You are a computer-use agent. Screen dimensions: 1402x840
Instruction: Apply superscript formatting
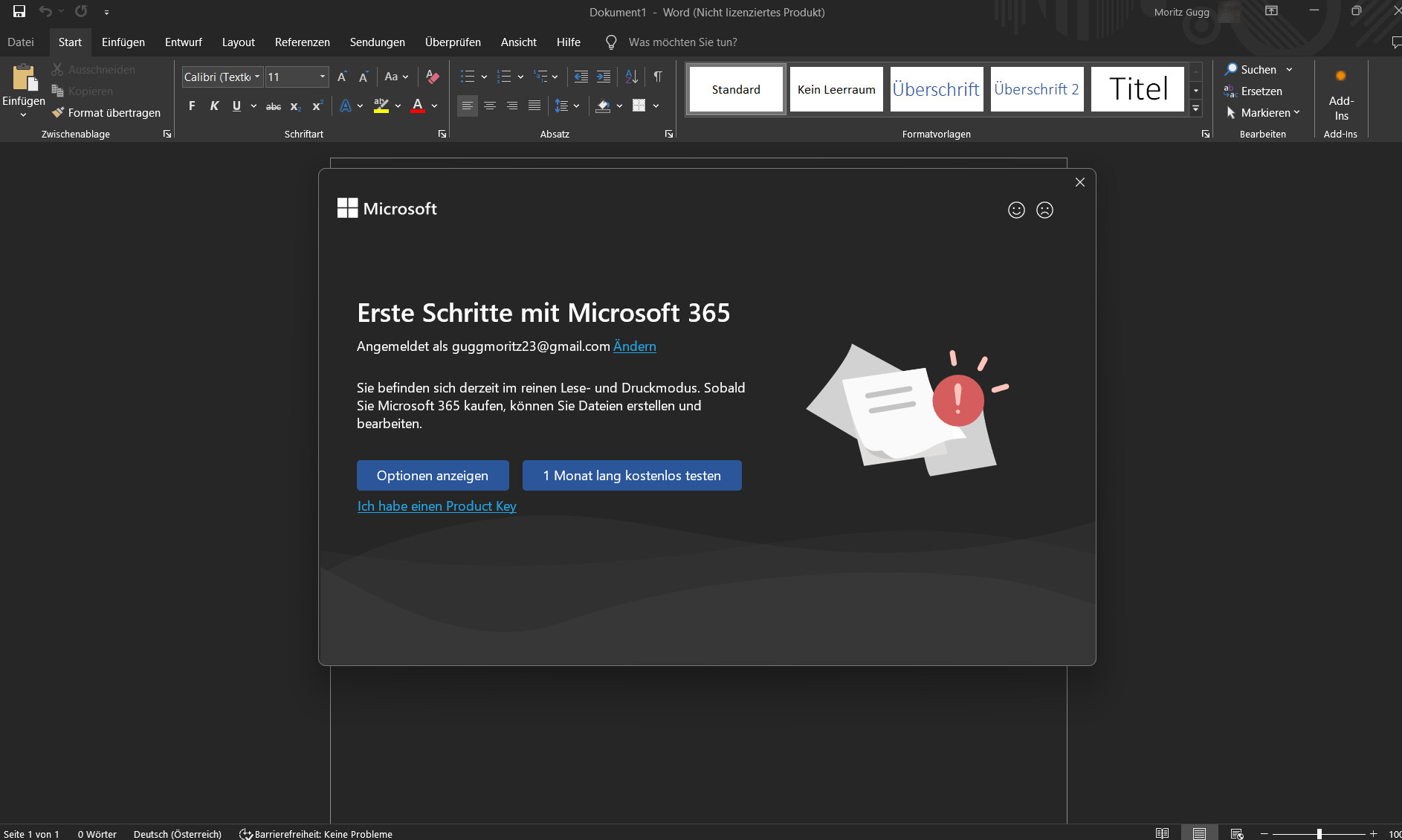(317, 106)
